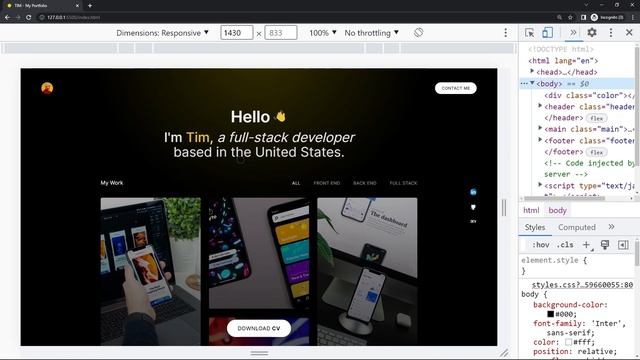Open DevTools customize three-dot menu

coord(611,33)
